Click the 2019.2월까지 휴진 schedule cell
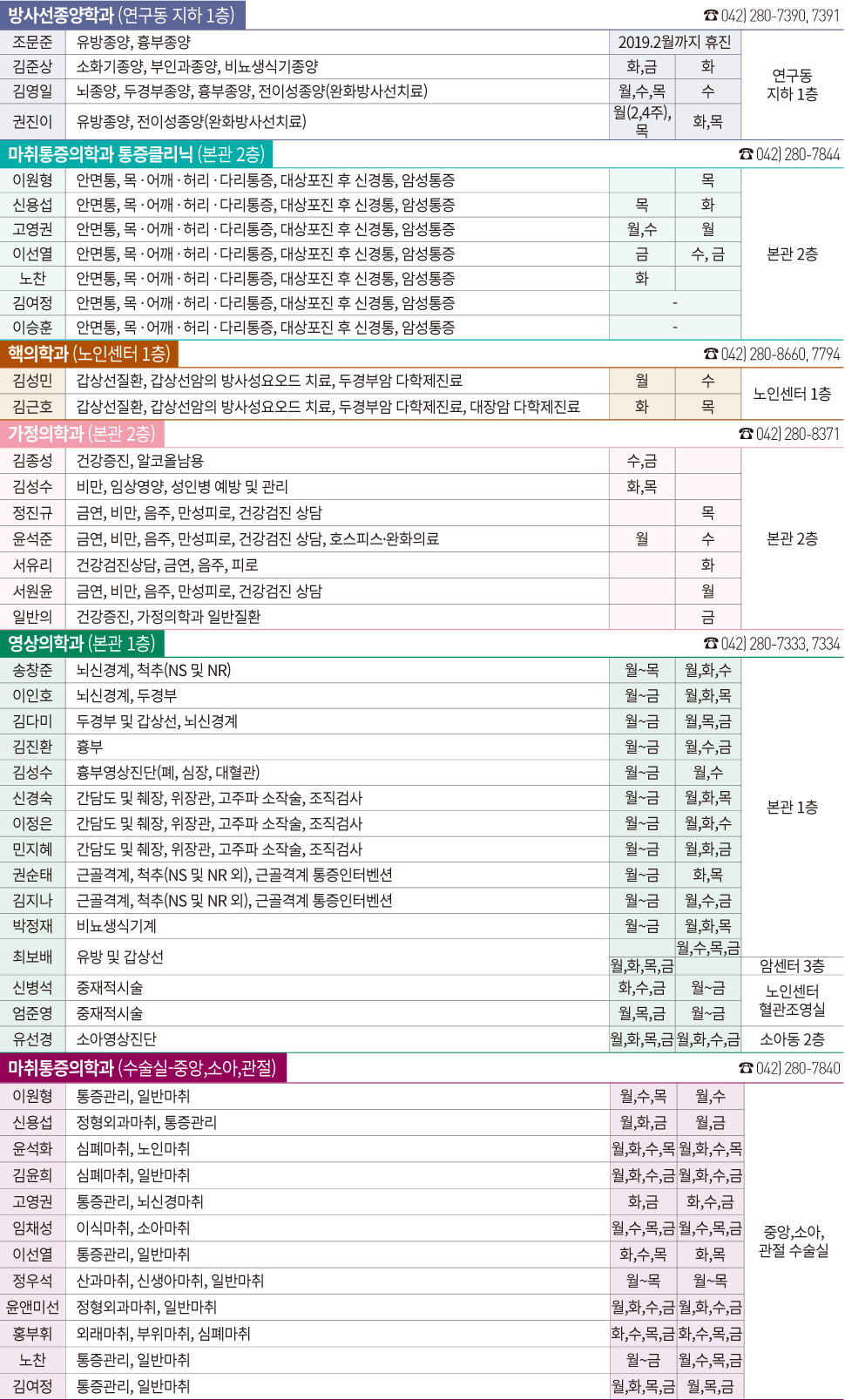The height and width of the screenshot is (1400, 845). click(675, 42)
